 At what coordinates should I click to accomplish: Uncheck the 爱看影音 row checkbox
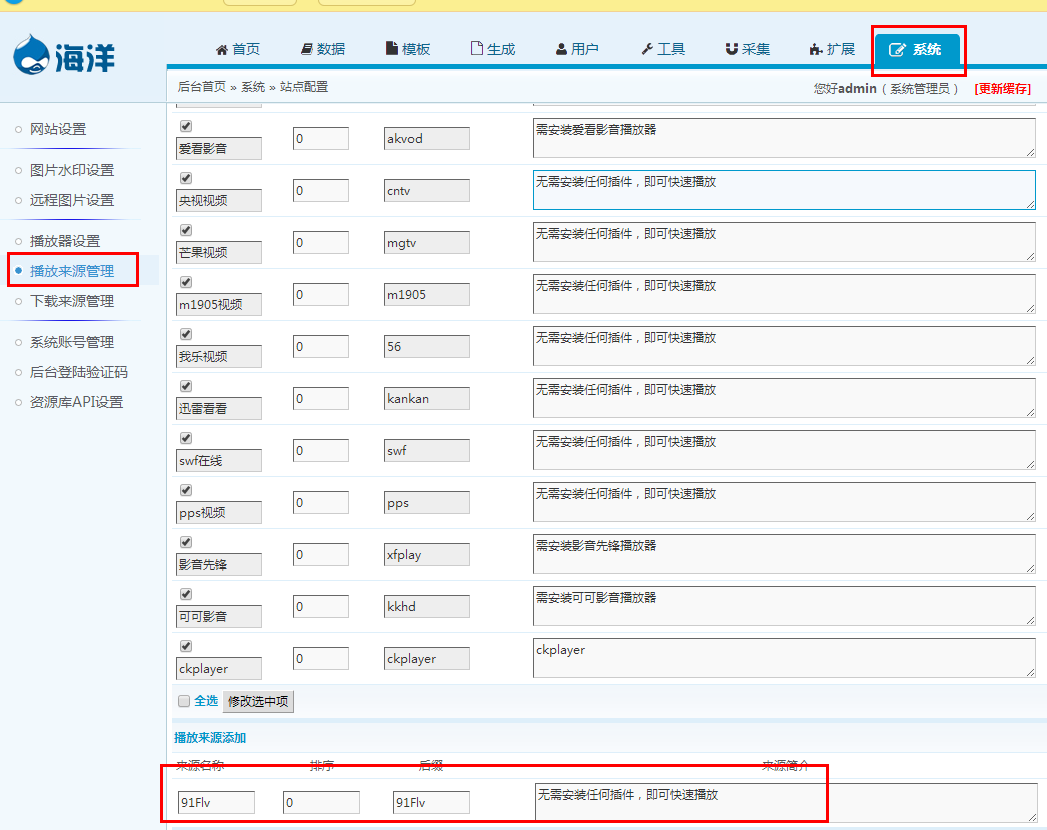[186, 126]
